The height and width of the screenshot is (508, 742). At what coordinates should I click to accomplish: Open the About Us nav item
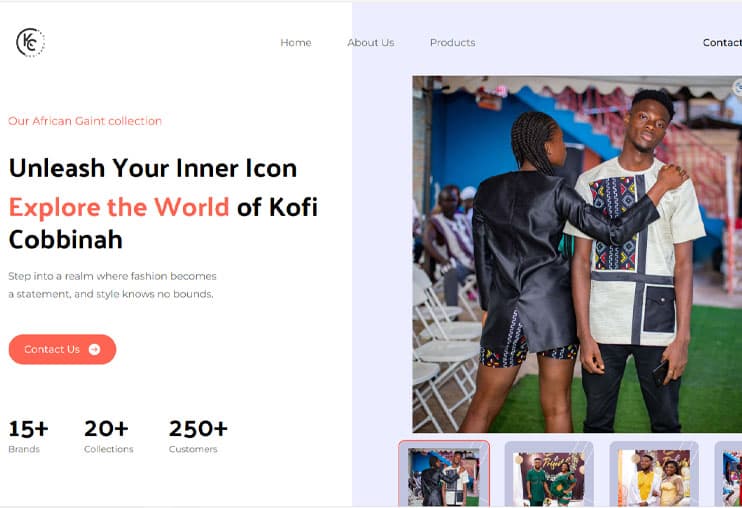point(371,43)
